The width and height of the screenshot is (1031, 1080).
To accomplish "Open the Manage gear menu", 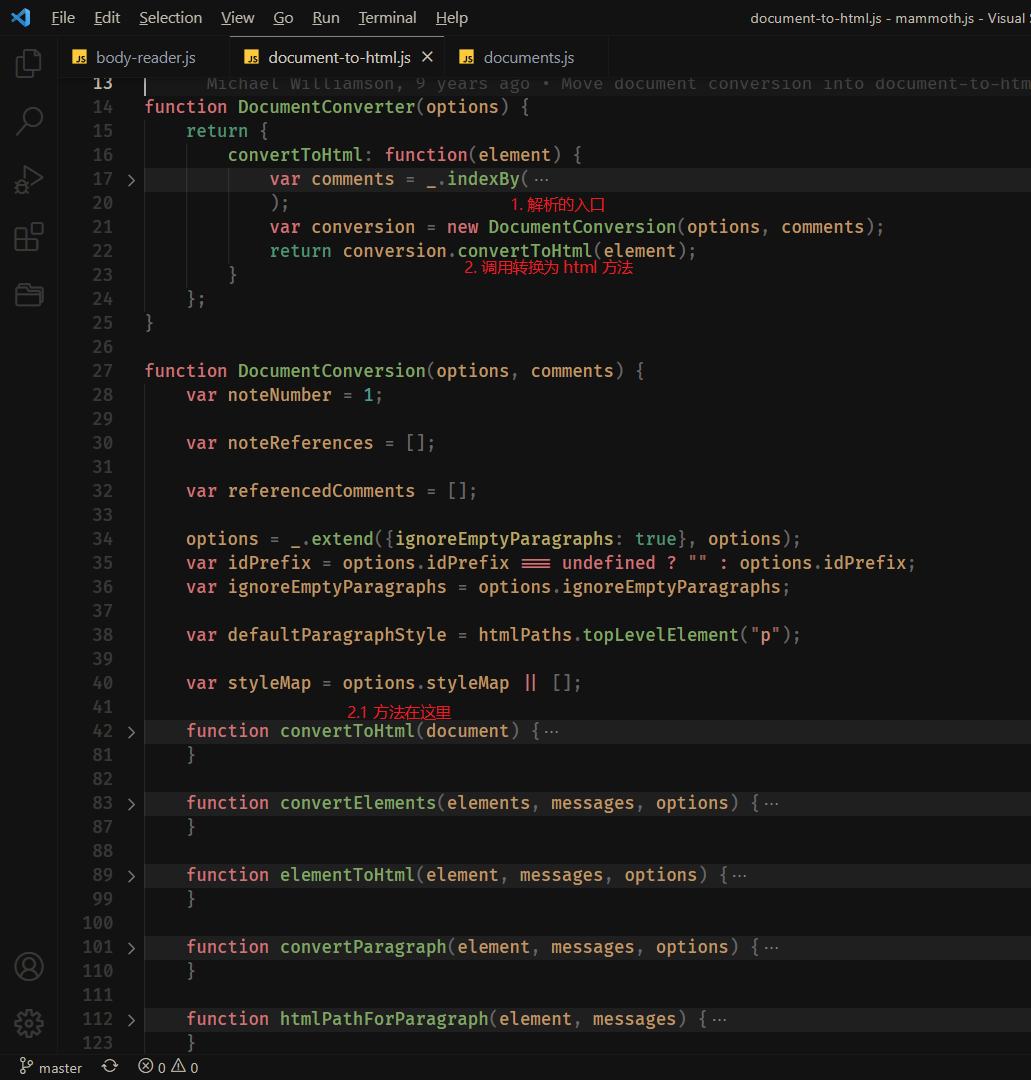I will coord(29,1024).
